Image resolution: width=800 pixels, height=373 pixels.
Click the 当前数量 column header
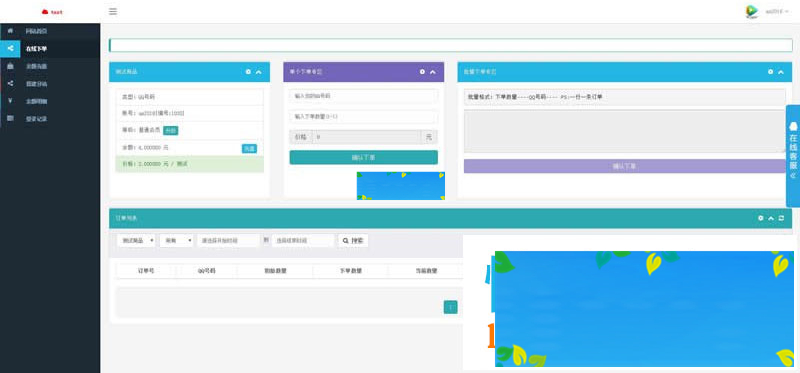point(426,271)
